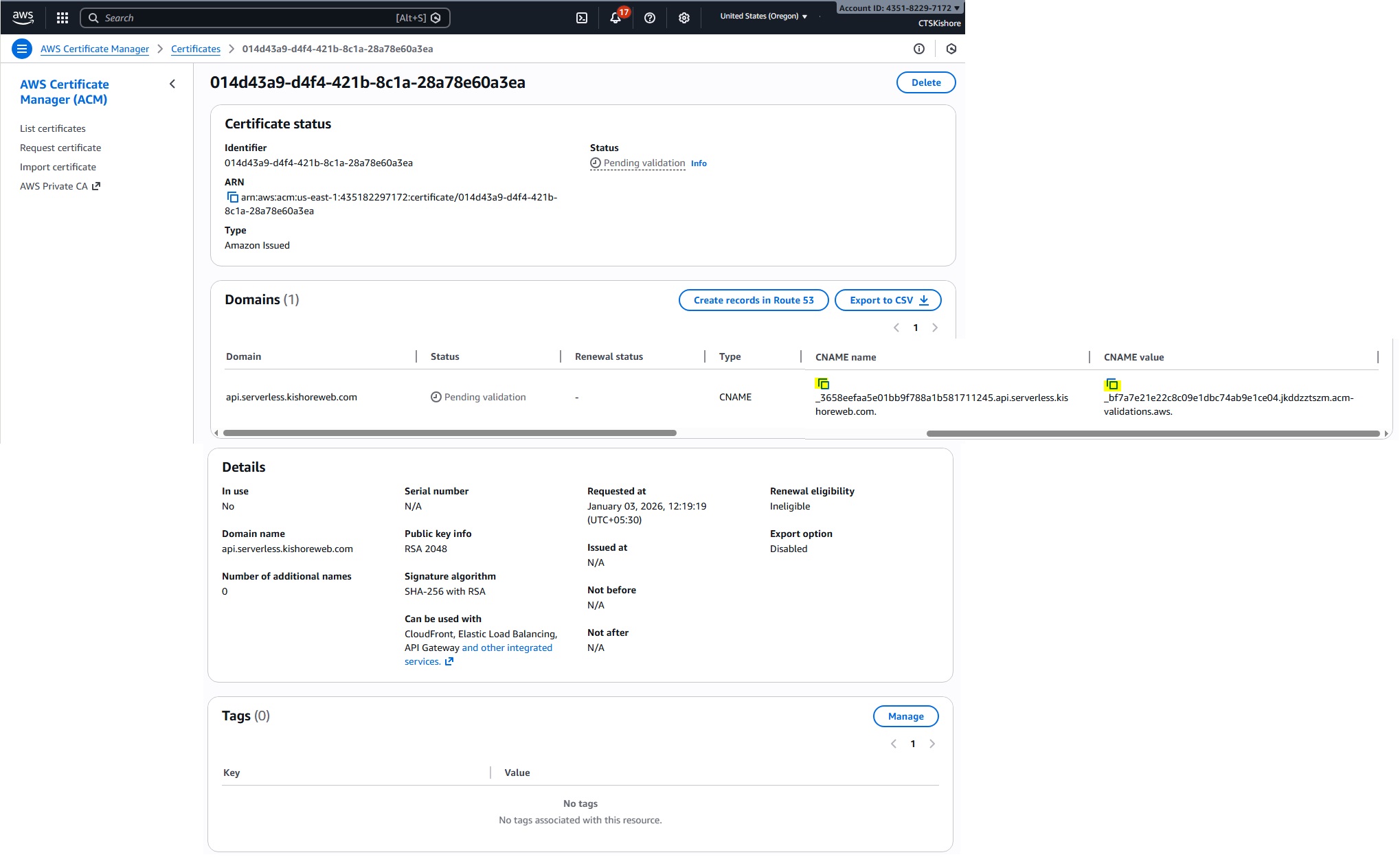
Task: Open the help question mark icon
Action: tap(649, 18)
